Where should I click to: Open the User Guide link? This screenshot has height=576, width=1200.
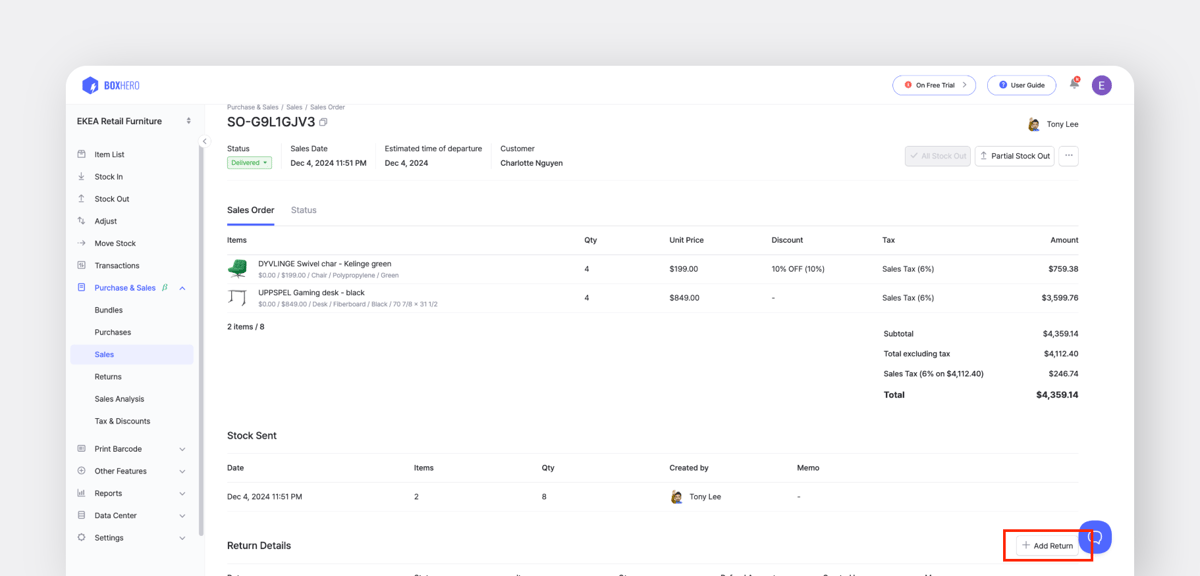point(1021,85)
